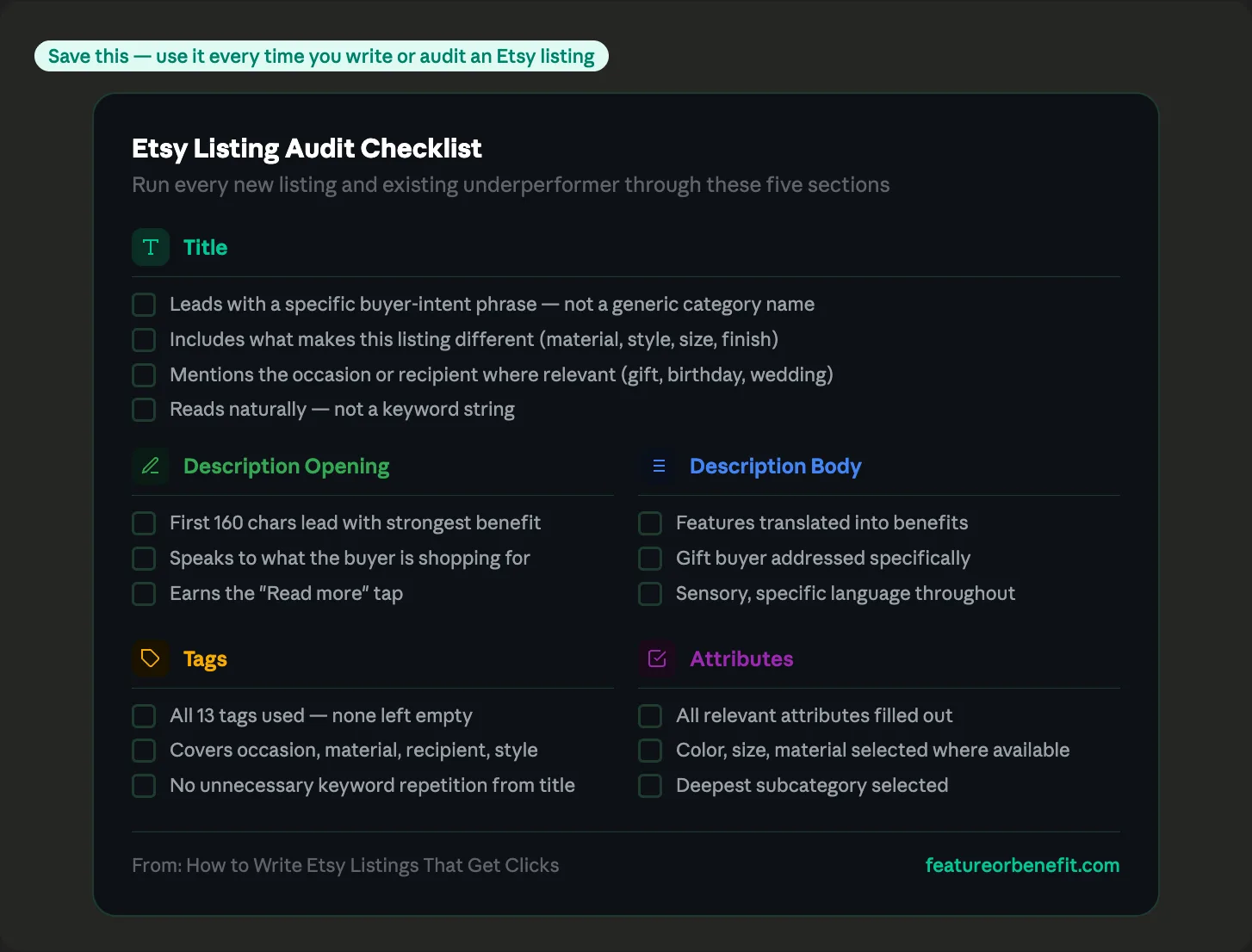Open the featureorbenefit.com link
The image size is (1252, 952).
point(1022,865)
